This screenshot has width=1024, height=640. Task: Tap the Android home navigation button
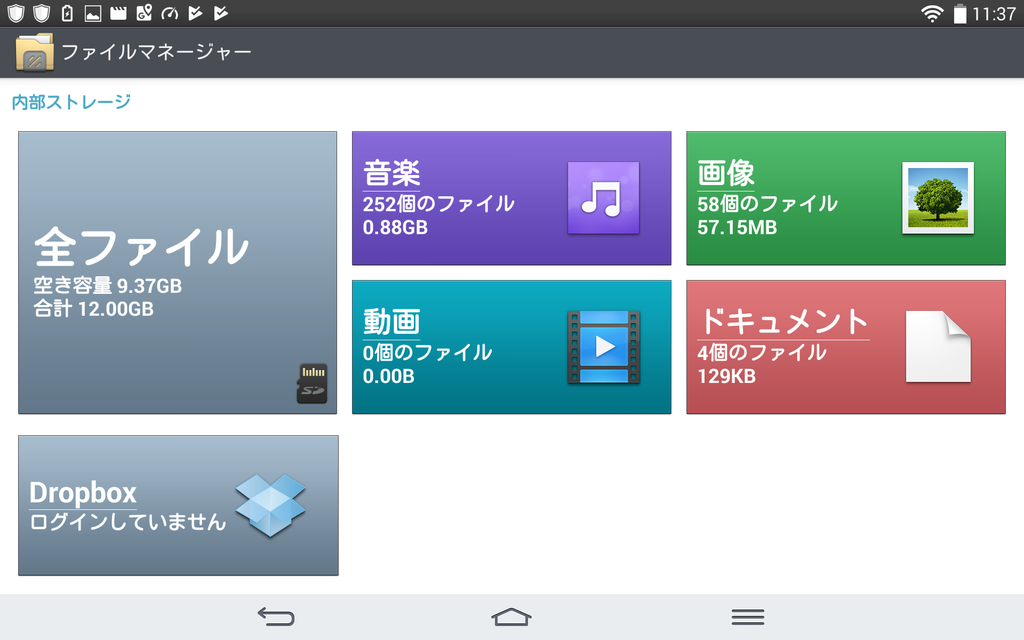511,616
